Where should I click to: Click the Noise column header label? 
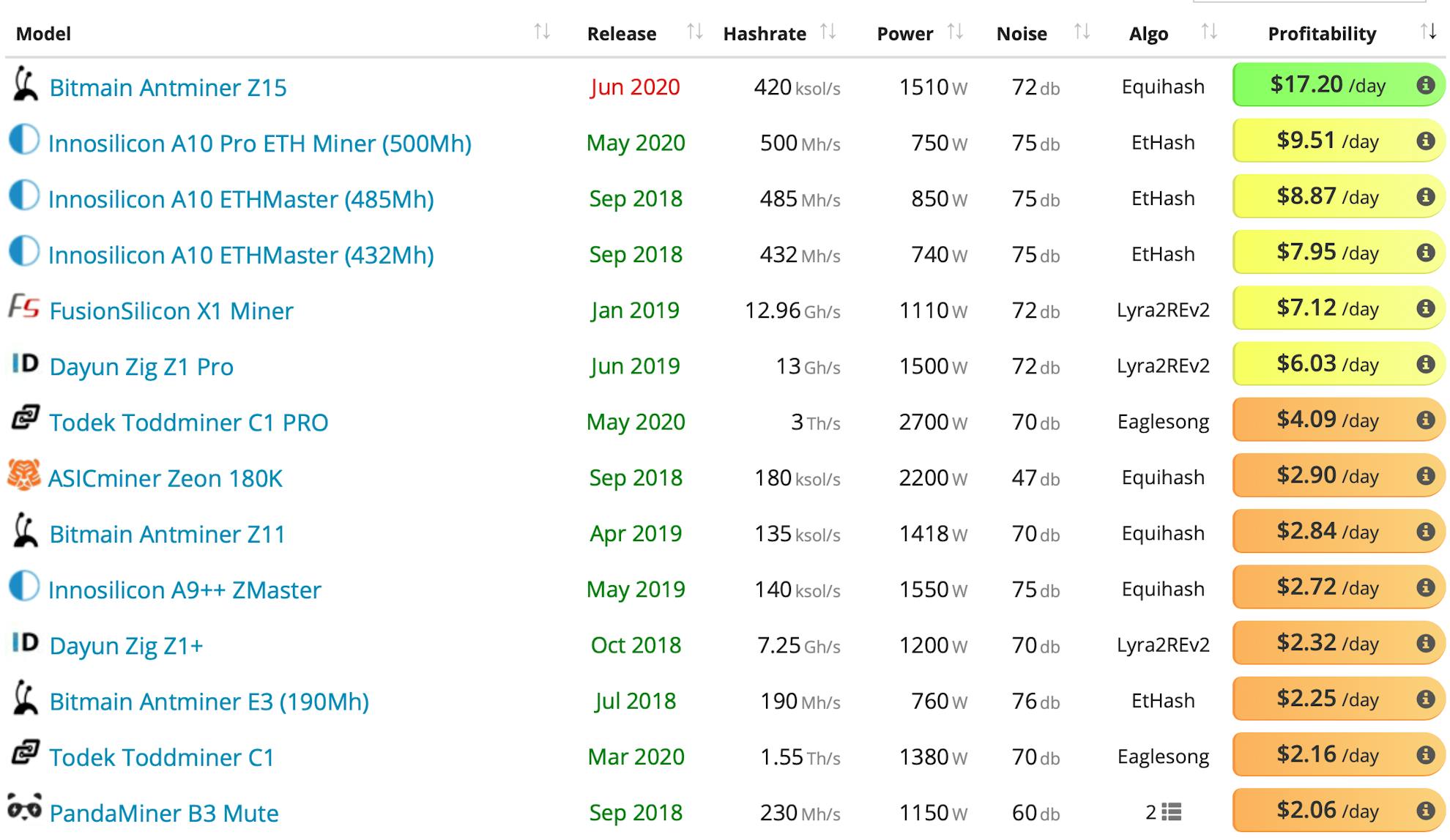click(x=1022, y=34)
